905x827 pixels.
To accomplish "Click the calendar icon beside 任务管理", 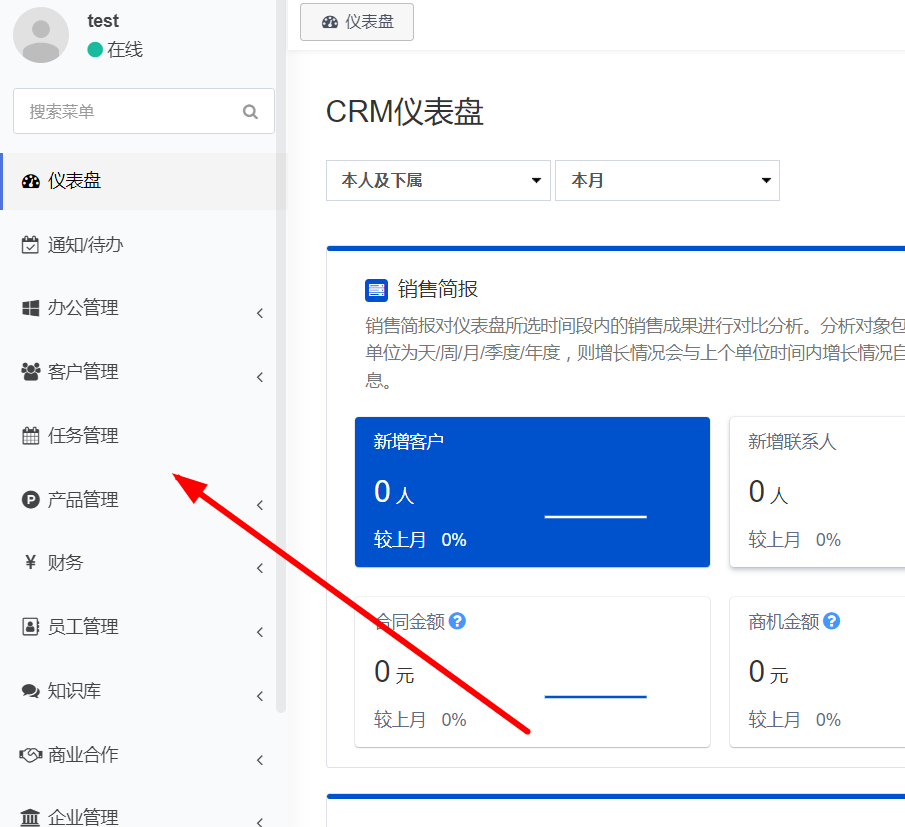I will [31, 436].
